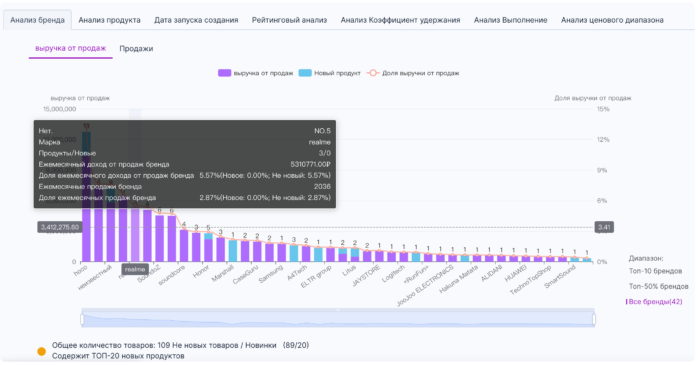The image size is (698, 365).
Task: Toggle the purple выручка от продаж legend series
Action: pos(256,73)
